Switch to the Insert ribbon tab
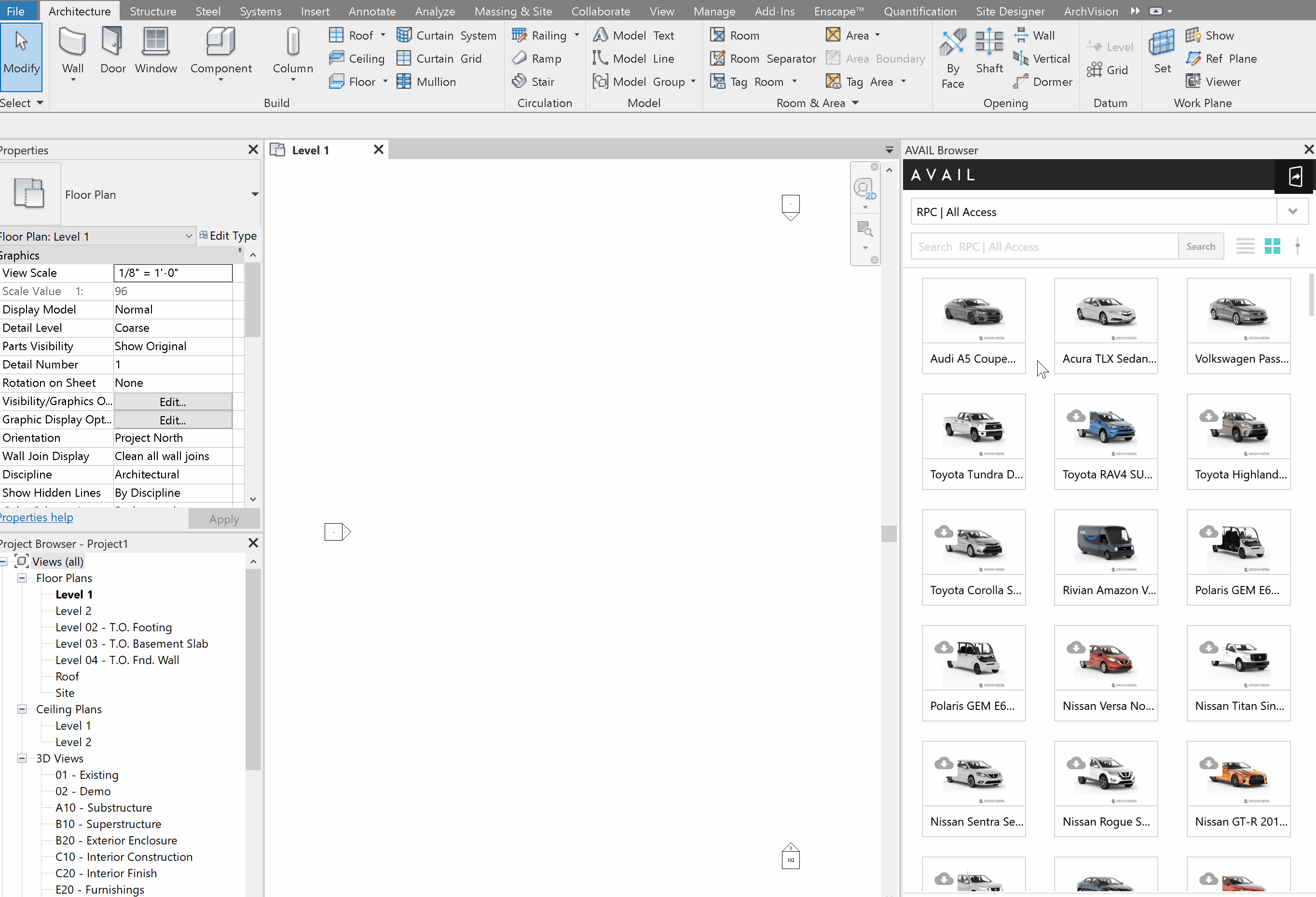This screenshot has height=897, width=1316. (x=315, y=11)
